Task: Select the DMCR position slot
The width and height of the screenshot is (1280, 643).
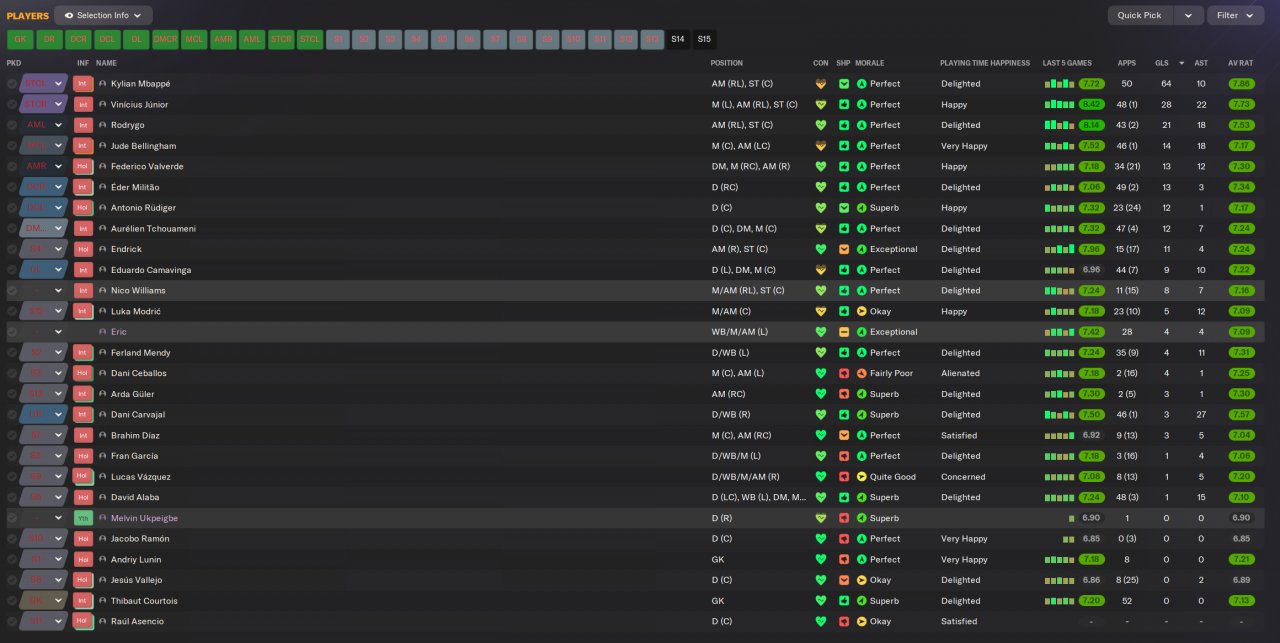Action: pos(165,40)
